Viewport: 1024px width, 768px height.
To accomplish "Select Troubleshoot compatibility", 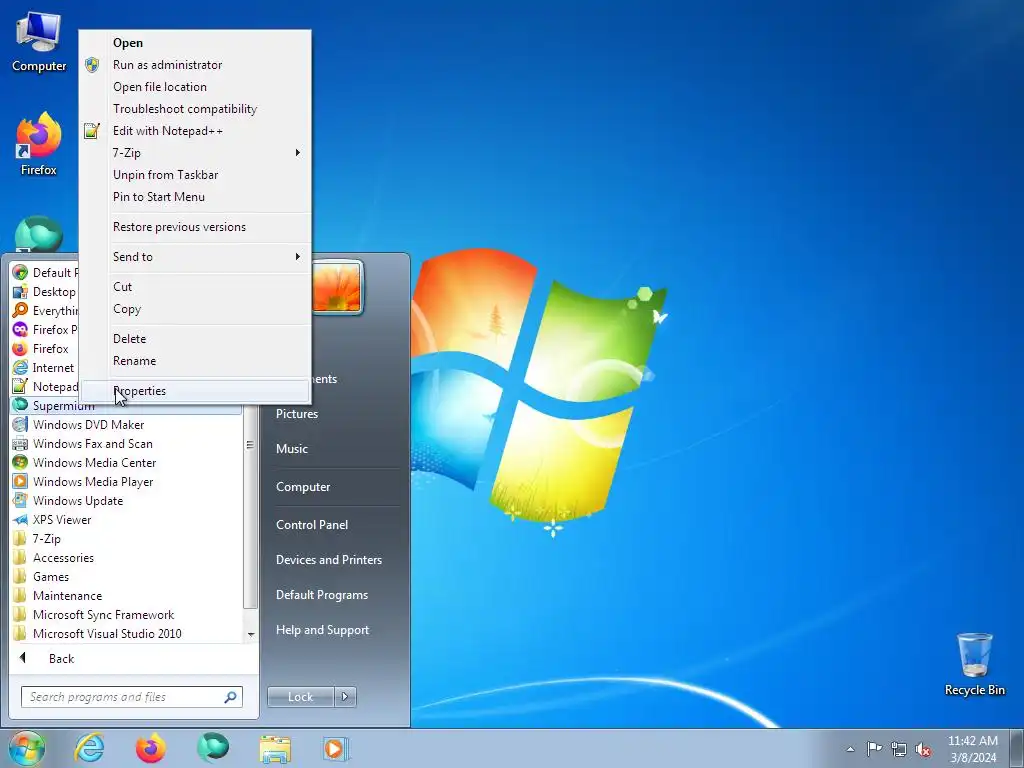I will point(195,108).
